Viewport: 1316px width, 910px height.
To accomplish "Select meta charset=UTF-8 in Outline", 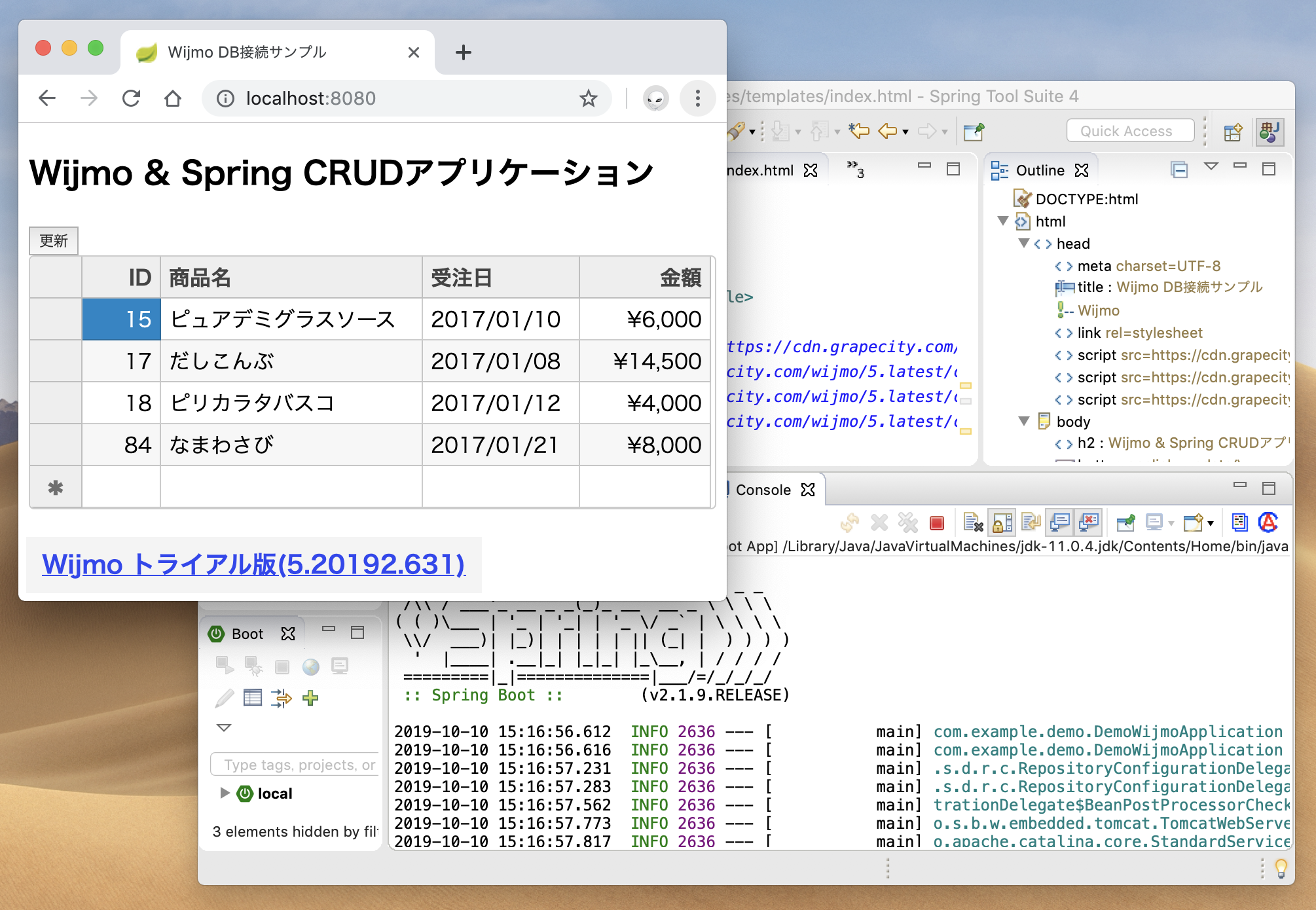I will (1138, 266).
